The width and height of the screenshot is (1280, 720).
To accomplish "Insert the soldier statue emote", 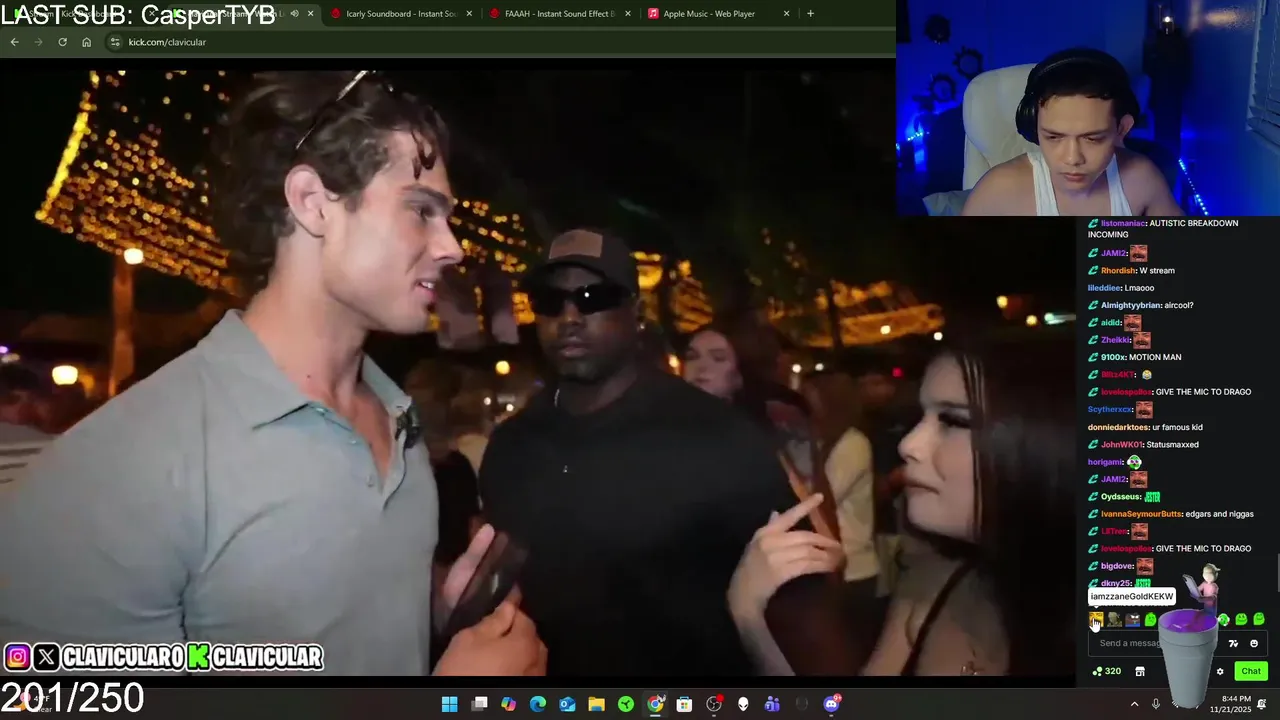I will [1114, 620].
